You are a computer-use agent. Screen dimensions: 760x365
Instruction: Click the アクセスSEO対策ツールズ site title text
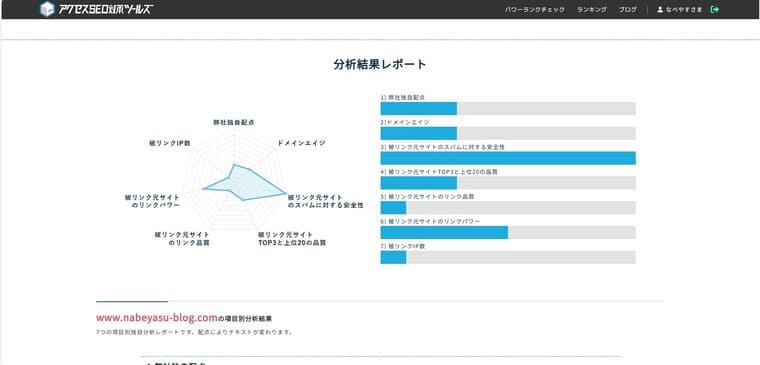point(106,9)
